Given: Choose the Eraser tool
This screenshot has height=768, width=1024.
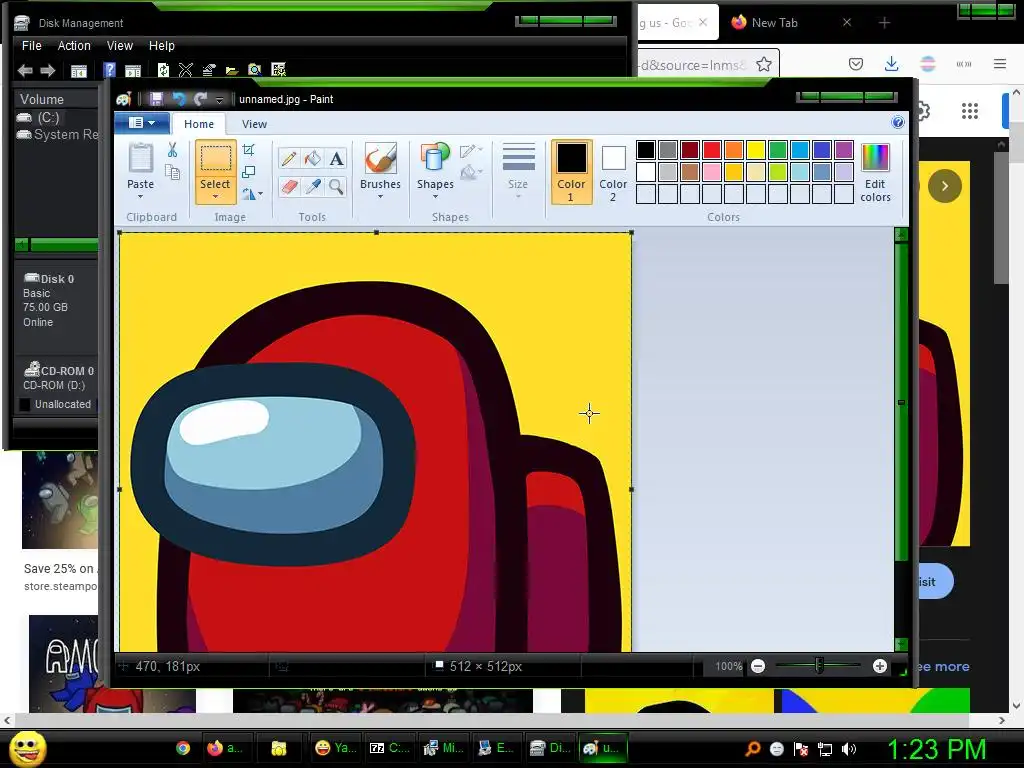Looking at the screenshot, I should pyautogui.click(x=289, y=187).
